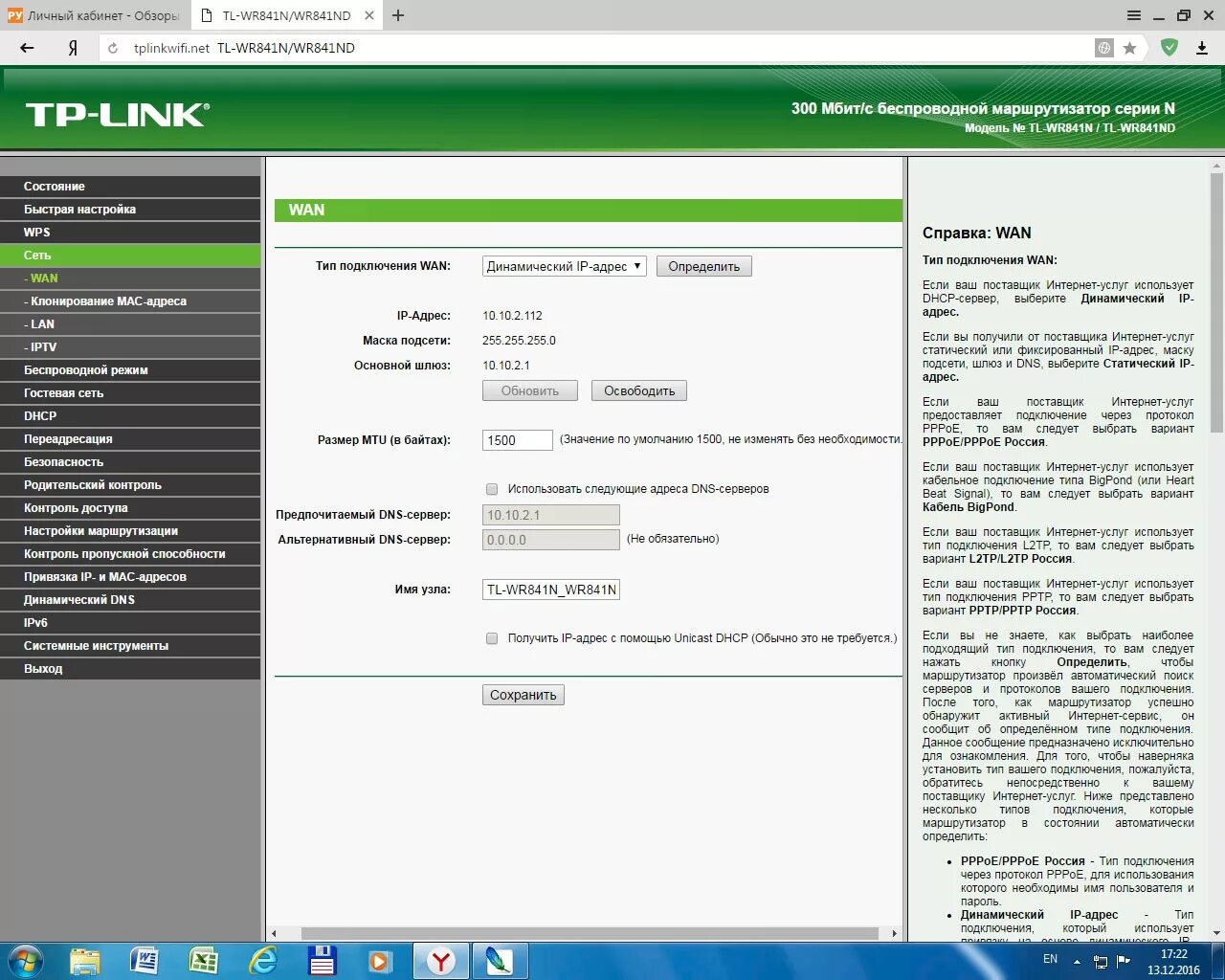The image size is (1225, 980).
Task: Click the Обновить button
Action: coord(530,390)
